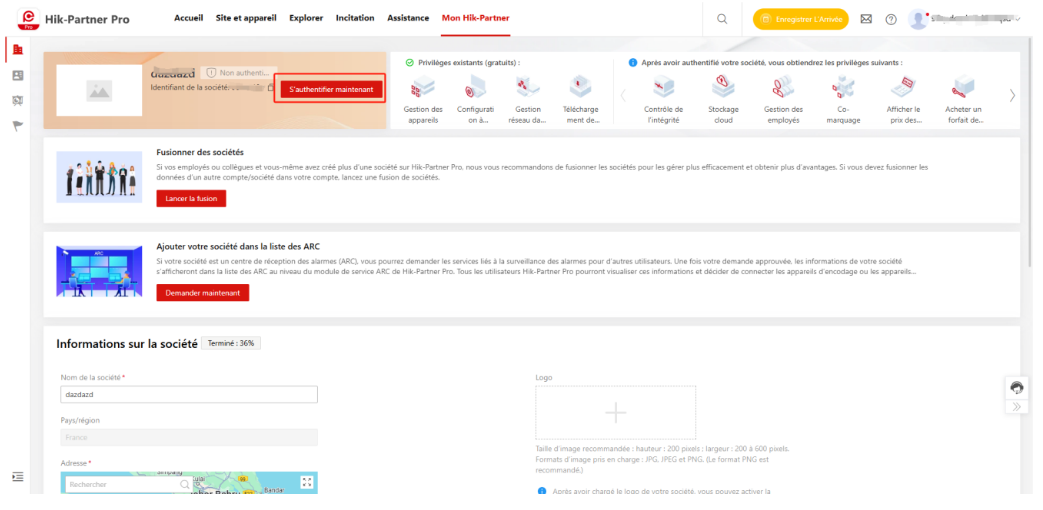The width and height of the screenshot is (1043, 510).
Task: Click Fusionner des sociétés illustration
Action: pyautogui.click(x=99, y=176)
